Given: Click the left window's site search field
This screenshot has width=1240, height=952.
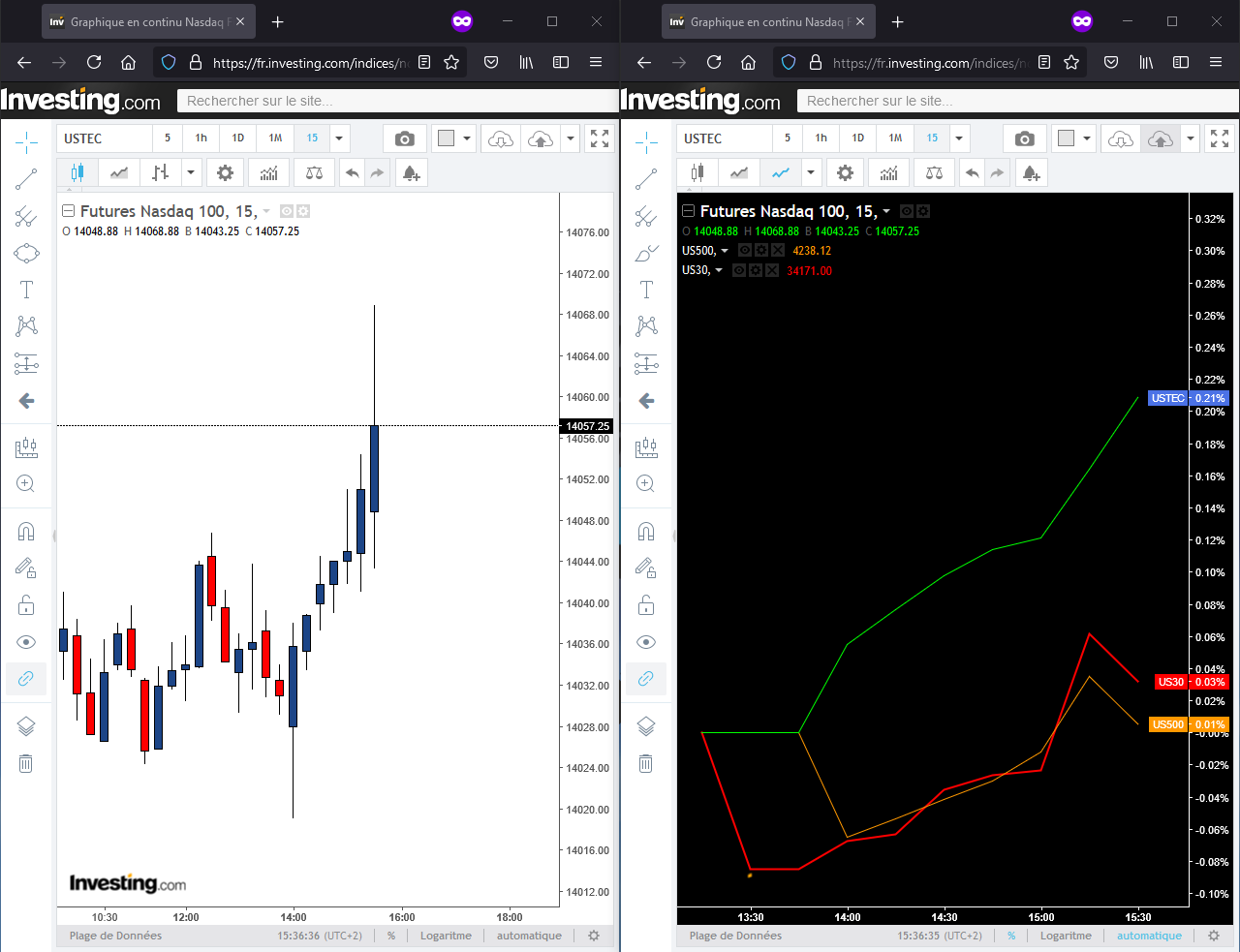Looking at the screenshot, I should [397, 101].
